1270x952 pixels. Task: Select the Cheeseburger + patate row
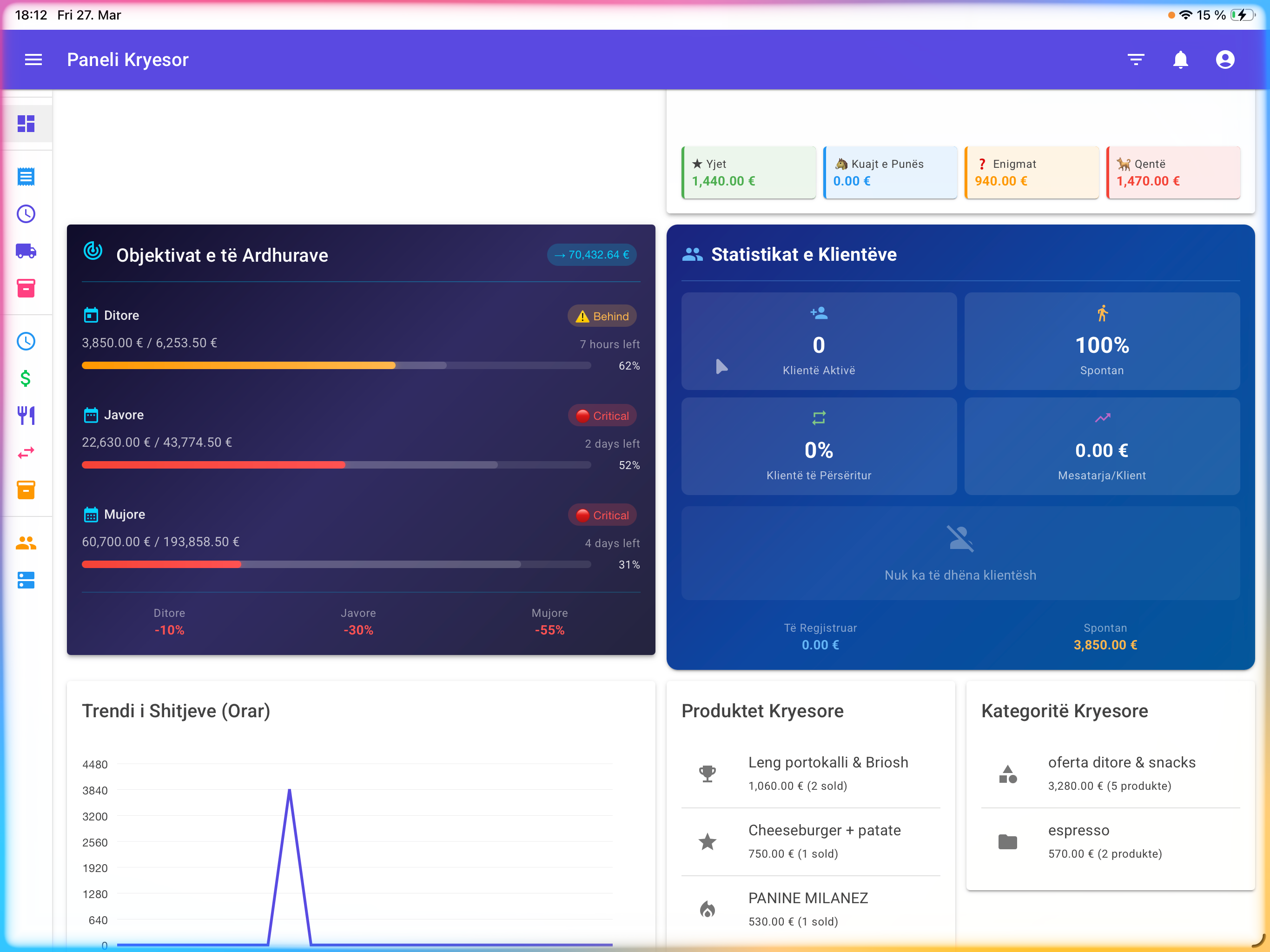(811, 842)
